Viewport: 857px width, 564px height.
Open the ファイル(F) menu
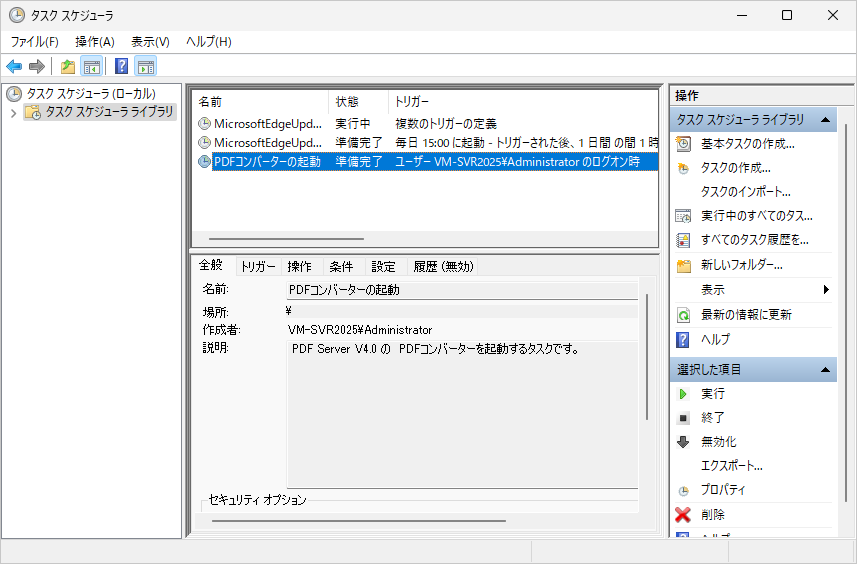(34, 42)
